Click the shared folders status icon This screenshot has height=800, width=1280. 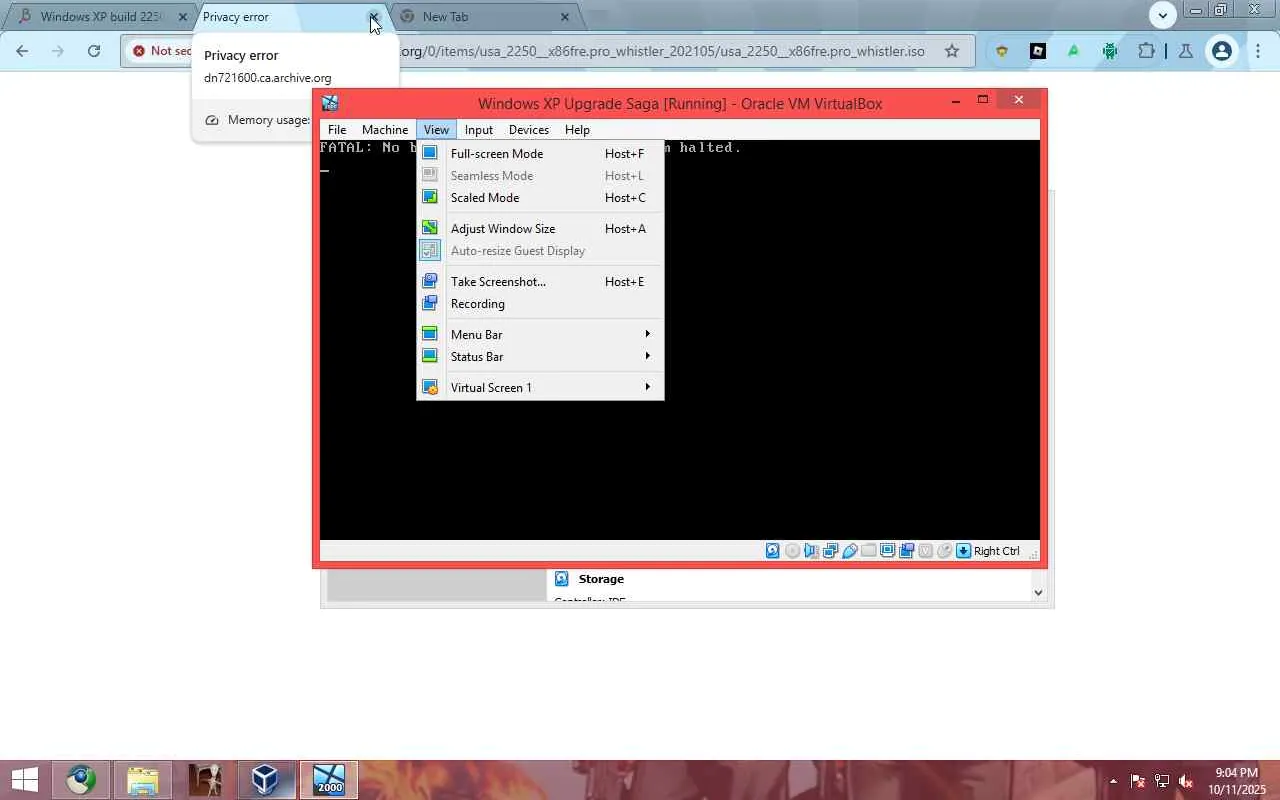tap(868, 551)
